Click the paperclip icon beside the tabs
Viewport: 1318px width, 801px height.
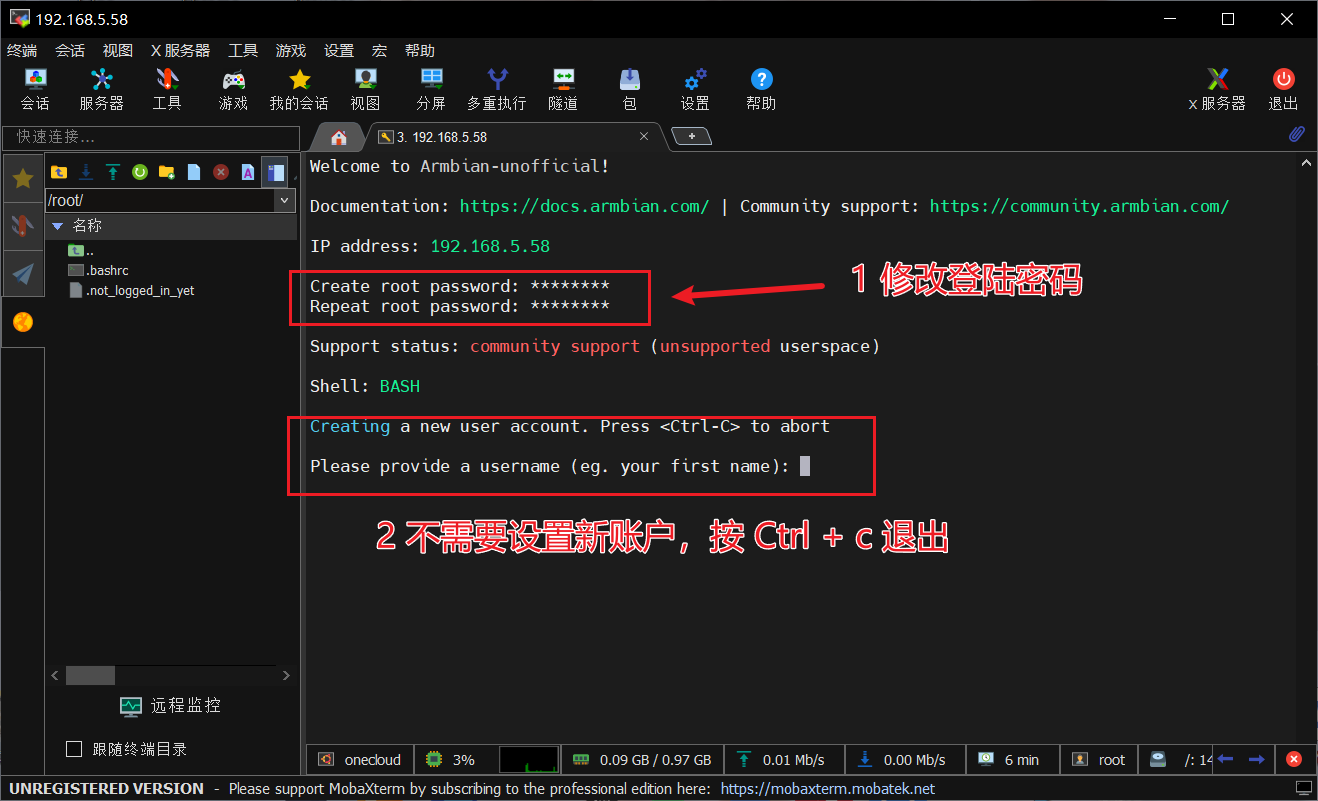[1296, 134]
